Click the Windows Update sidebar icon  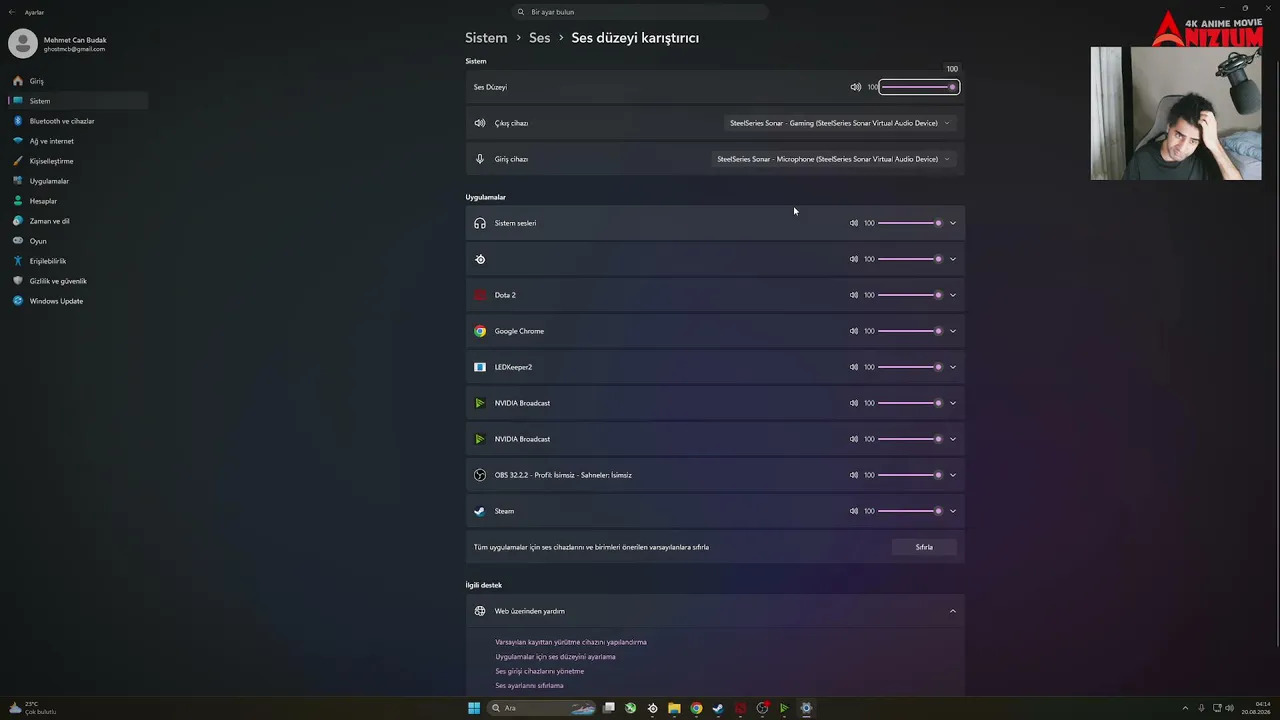[x=18, y=301]
